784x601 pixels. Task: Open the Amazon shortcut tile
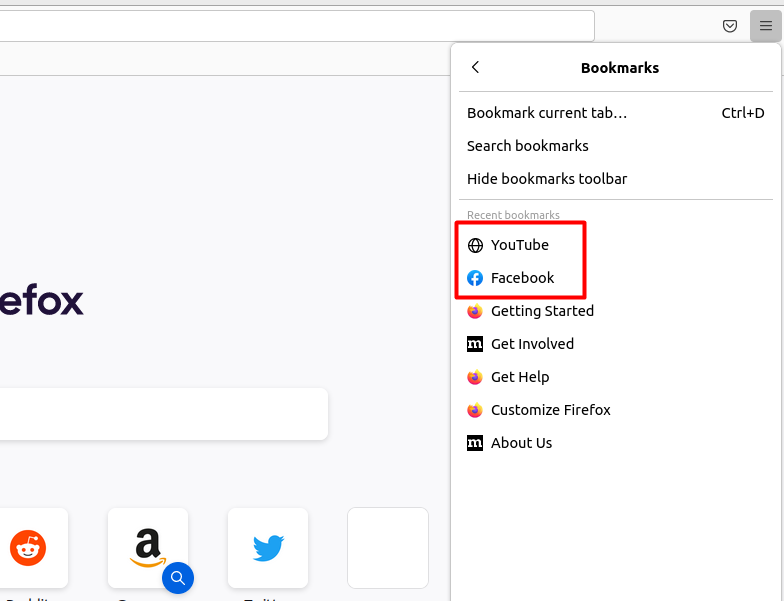pos(148,548)
